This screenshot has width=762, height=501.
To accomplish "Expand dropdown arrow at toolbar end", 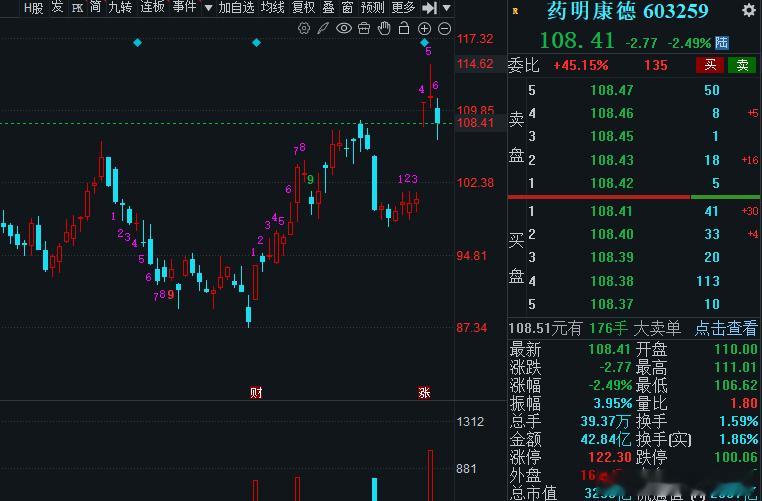I will (x=447, y=8).
